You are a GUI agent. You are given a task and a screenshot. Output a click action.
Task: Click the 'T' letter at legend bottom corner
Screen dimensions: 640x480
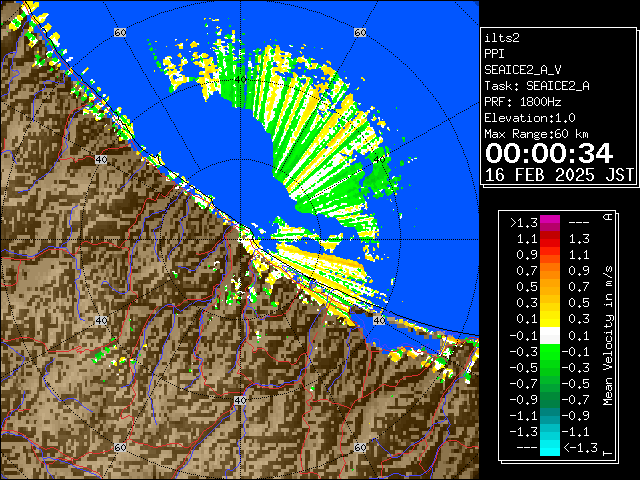tap(608, 453)
